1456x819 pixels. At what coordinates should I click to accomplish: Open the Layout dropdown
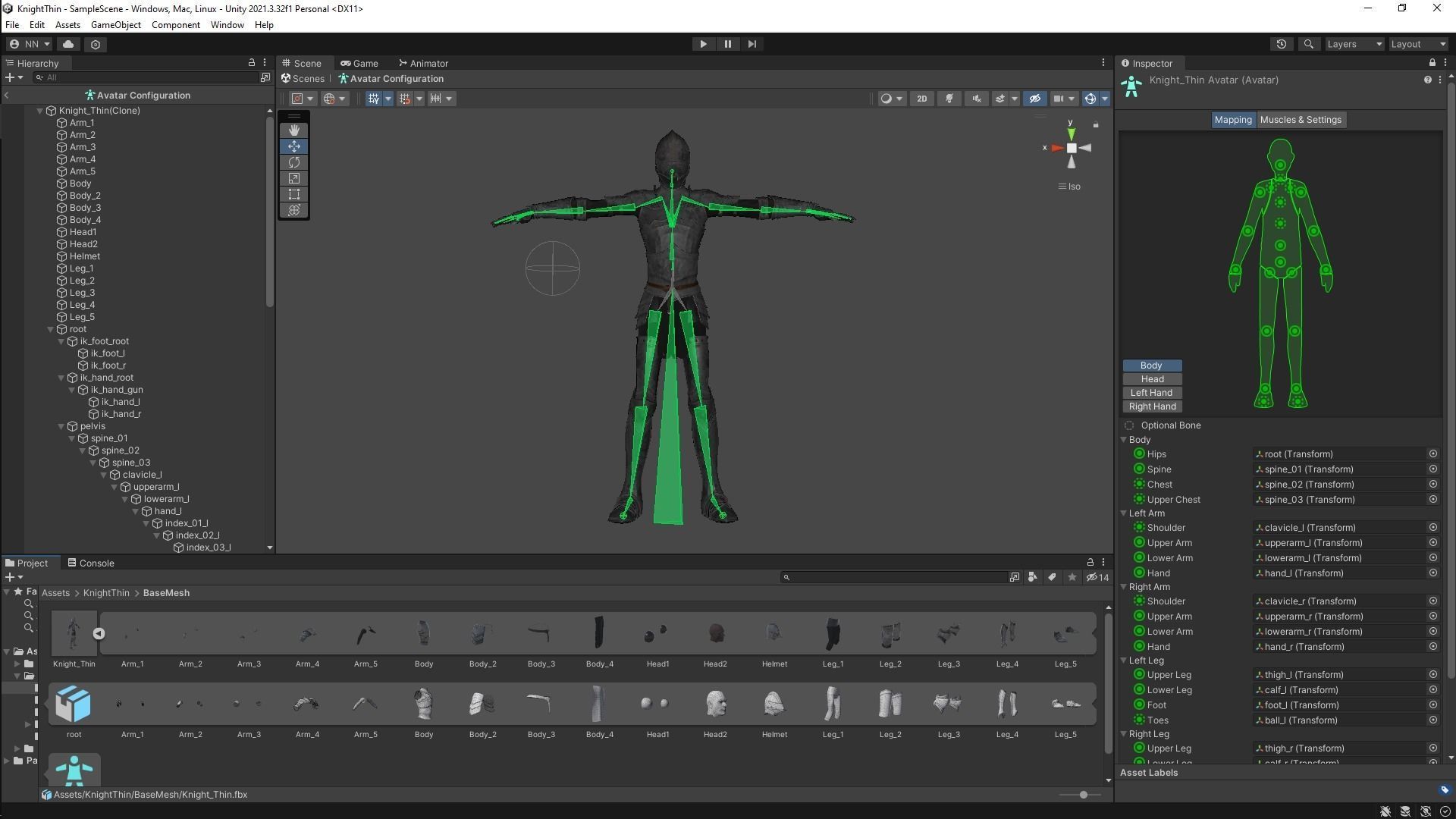pyautogui.click(x=1418, y=44)
